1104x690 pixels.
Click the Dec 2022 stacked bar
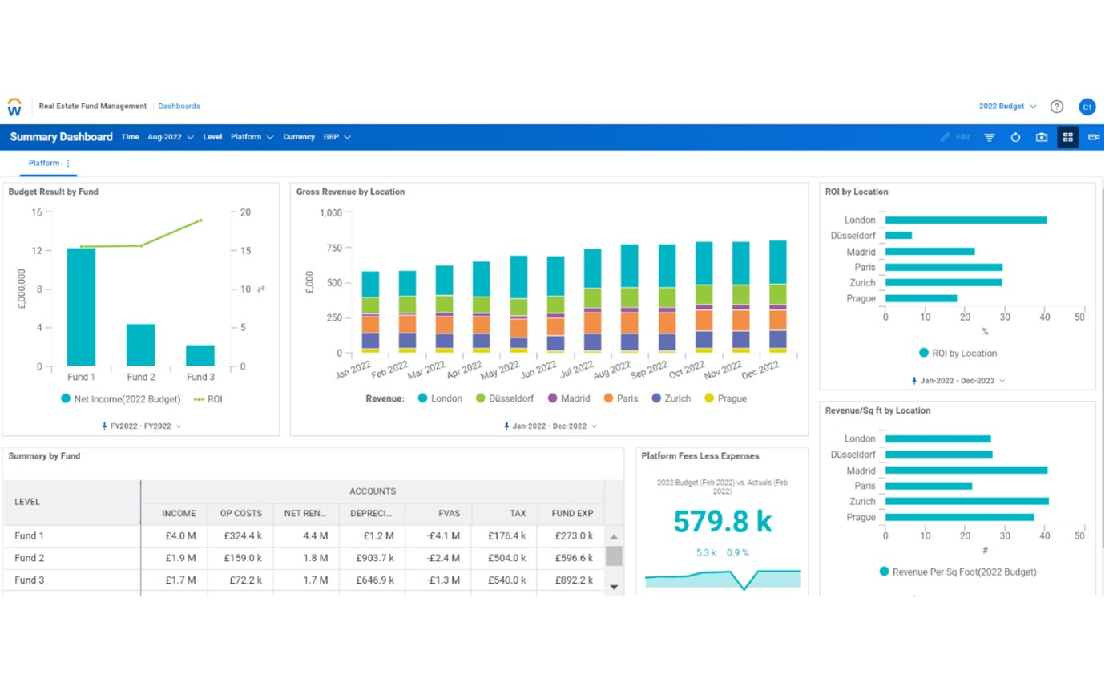click(778, 296)
